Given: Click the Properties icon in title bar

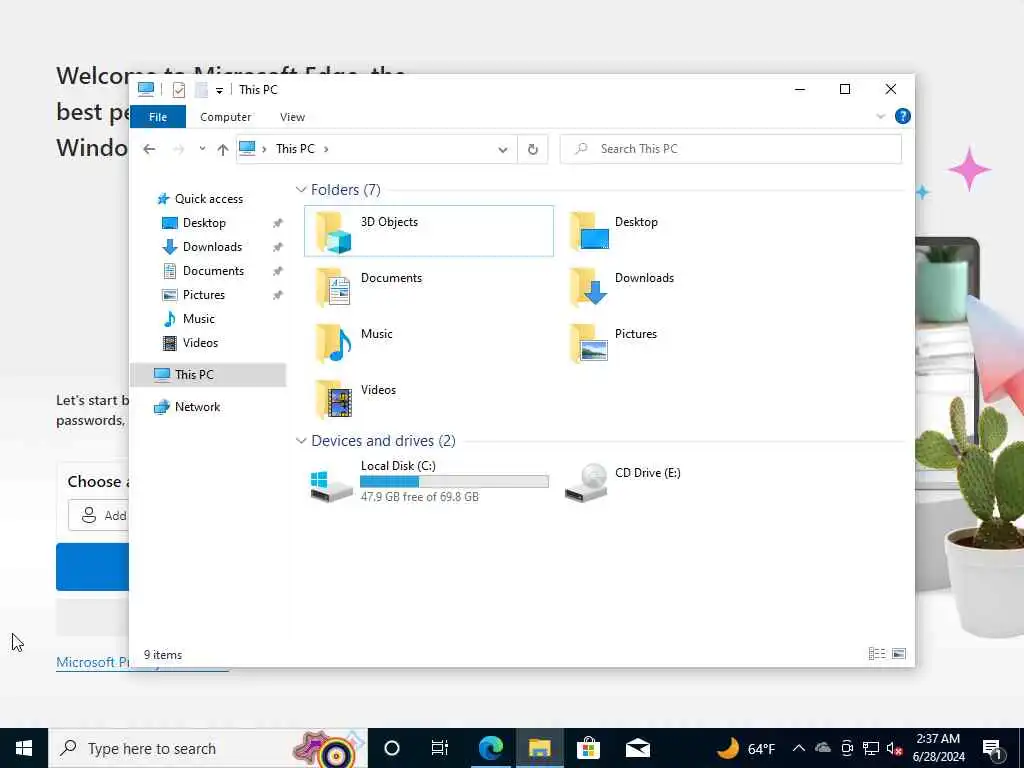Looking at the screenshot, I should (179, 89).
